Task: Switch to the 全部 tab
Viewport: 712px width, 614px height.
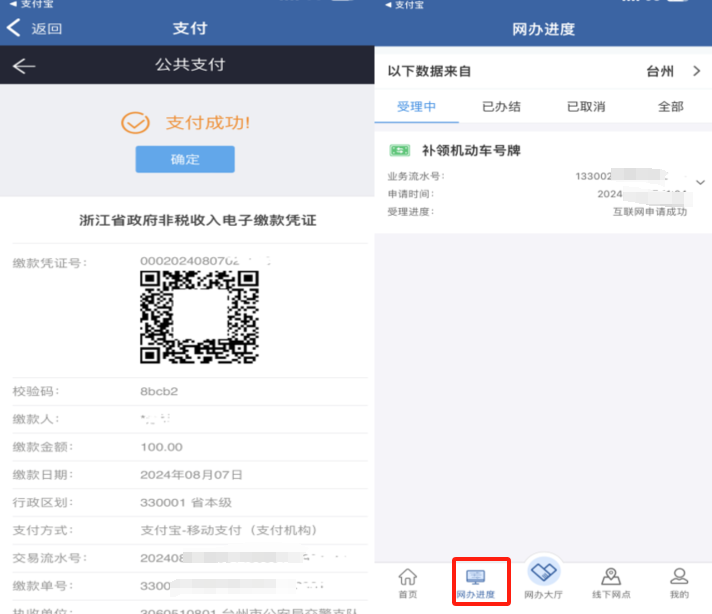Action: pyautogui.click(x=671, y=107)
